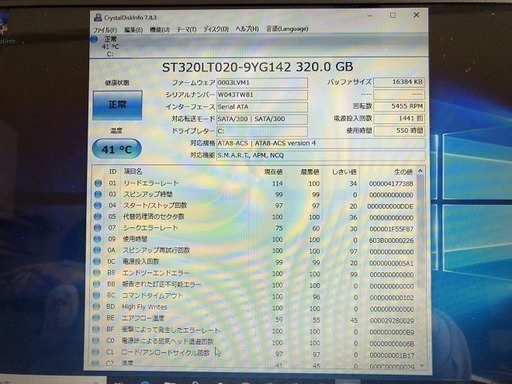Click the 41 °C temperature button
The image size is (512, 384).
[117, 149]
